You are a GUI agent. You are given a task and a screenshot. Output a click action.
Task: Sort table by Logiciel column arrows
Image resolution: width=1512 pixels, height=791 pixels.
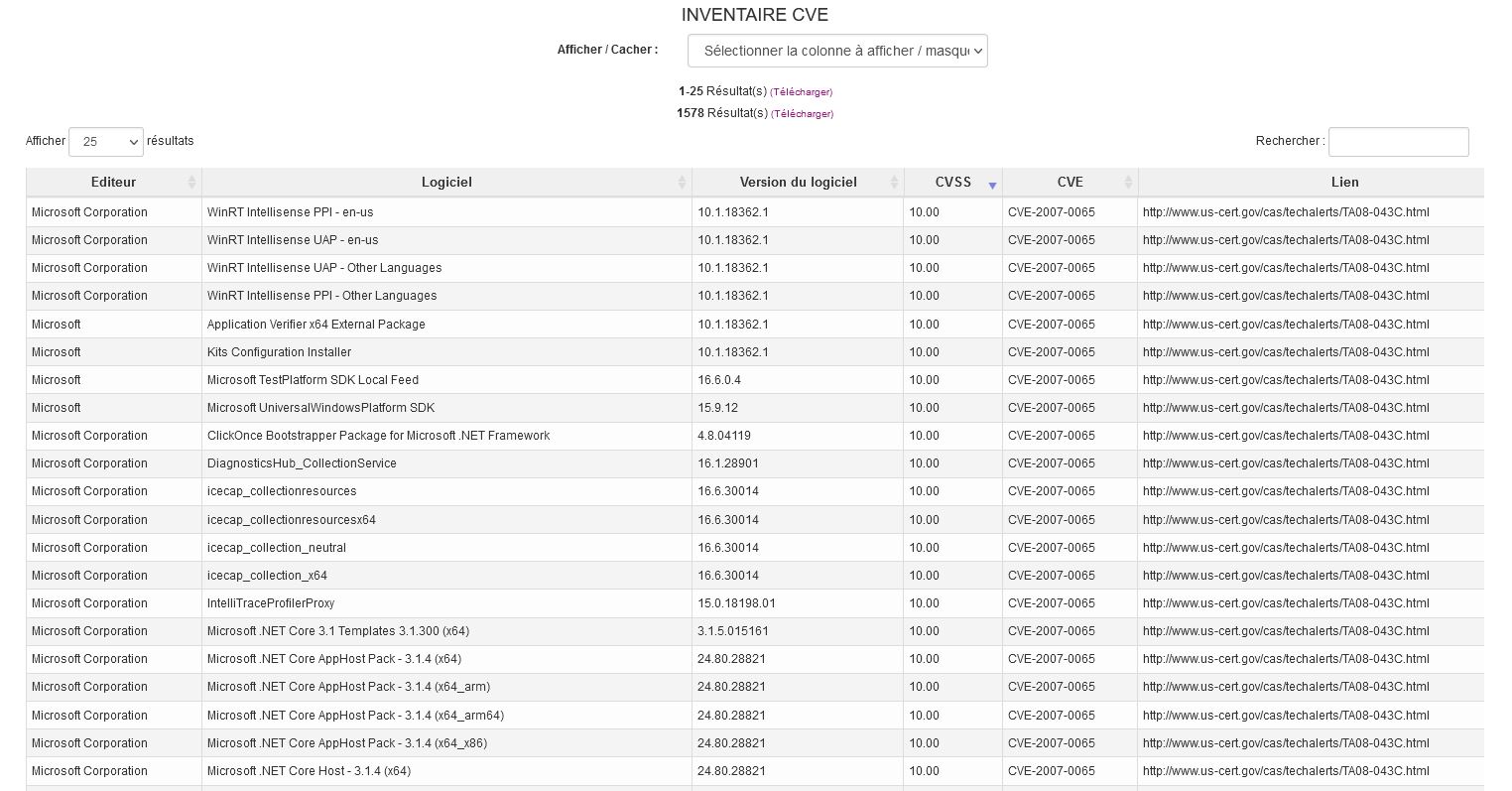tap(682, 183)
